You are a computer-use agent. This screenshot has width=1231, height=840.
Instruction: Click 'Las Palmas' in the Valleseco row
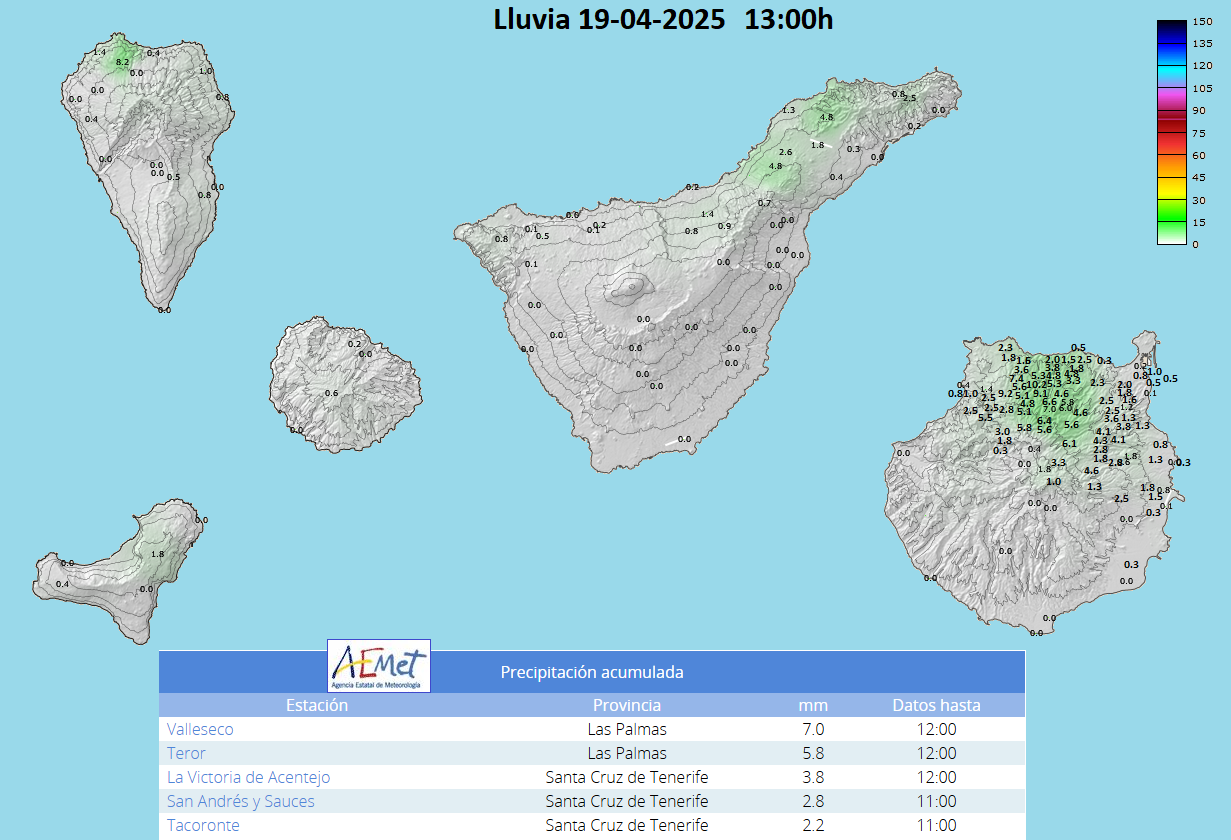pyautogui.click(x=627, y=729)
